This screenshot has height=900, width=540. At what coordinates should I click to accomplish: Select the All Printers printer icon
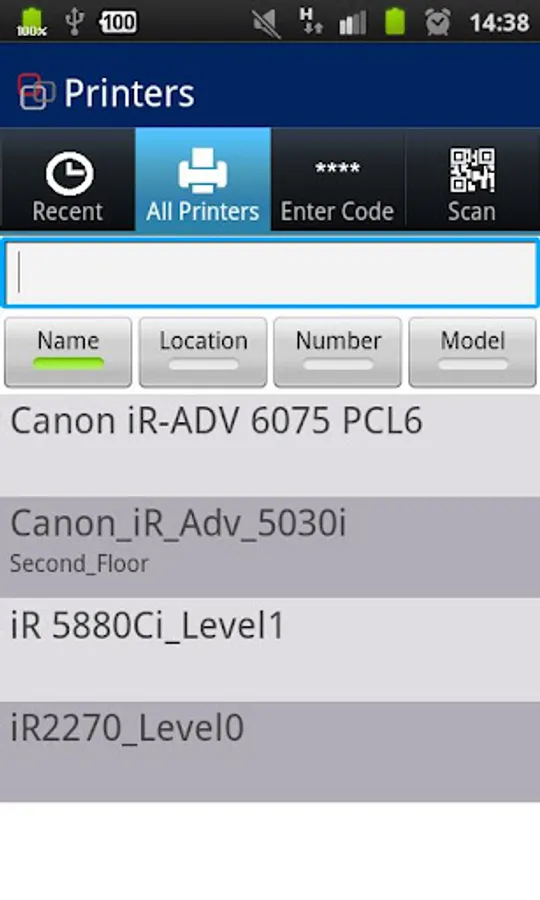point(203,170)
